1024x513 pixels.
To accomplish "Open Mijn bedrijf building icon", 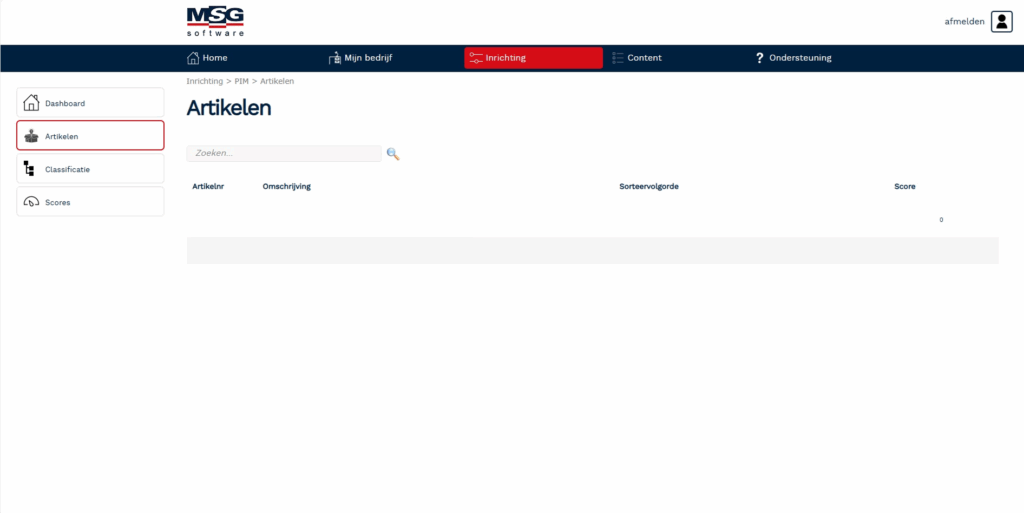I will coord(335,58).
